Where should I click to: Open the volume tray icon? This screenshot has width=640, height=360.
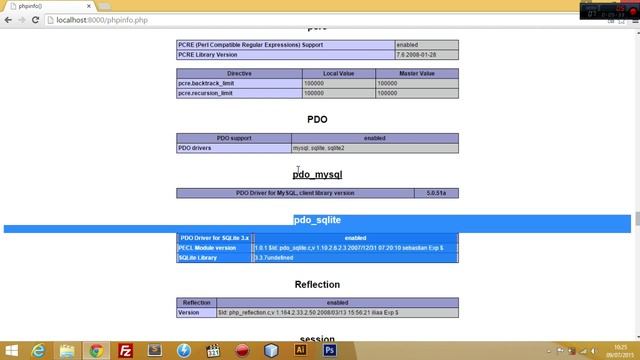594,351
